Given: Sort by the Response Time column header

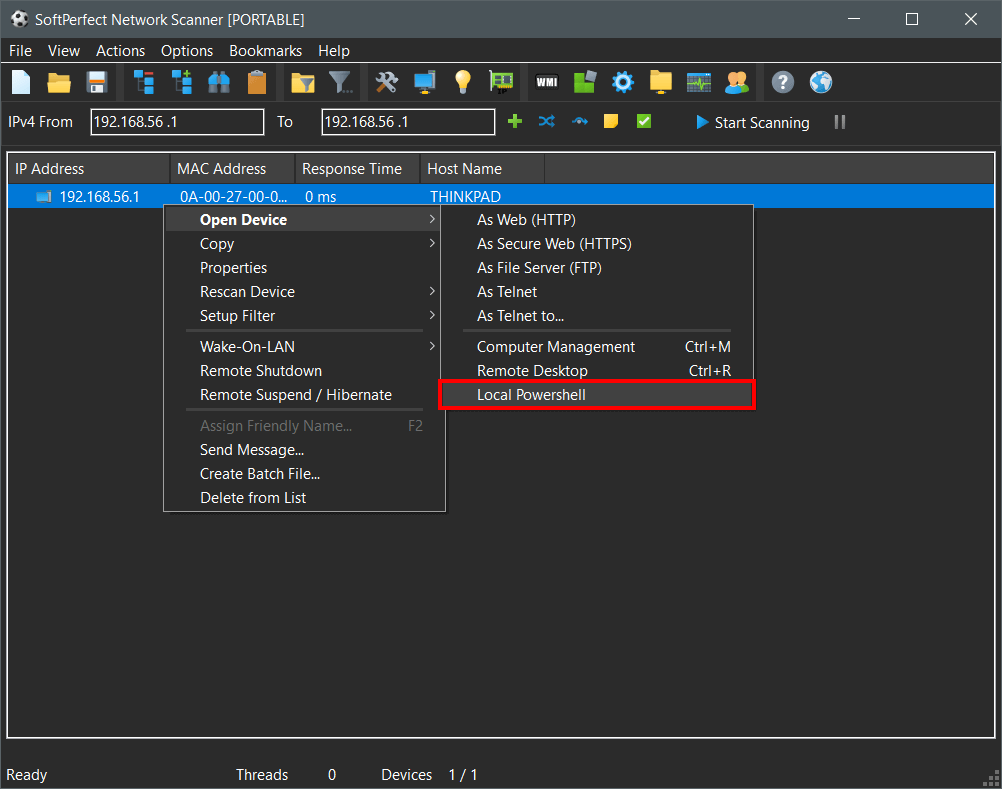Looking at the screenshot, I should [358, 169].
